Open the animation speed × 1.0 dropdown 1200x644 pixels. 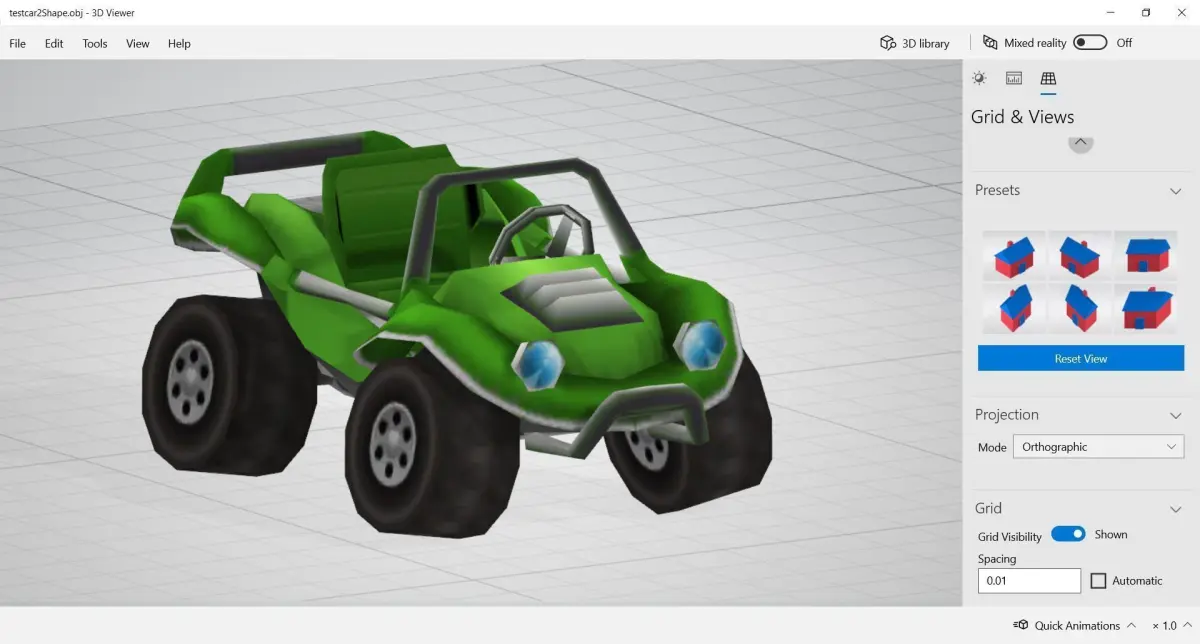[x=1171, y=626]
